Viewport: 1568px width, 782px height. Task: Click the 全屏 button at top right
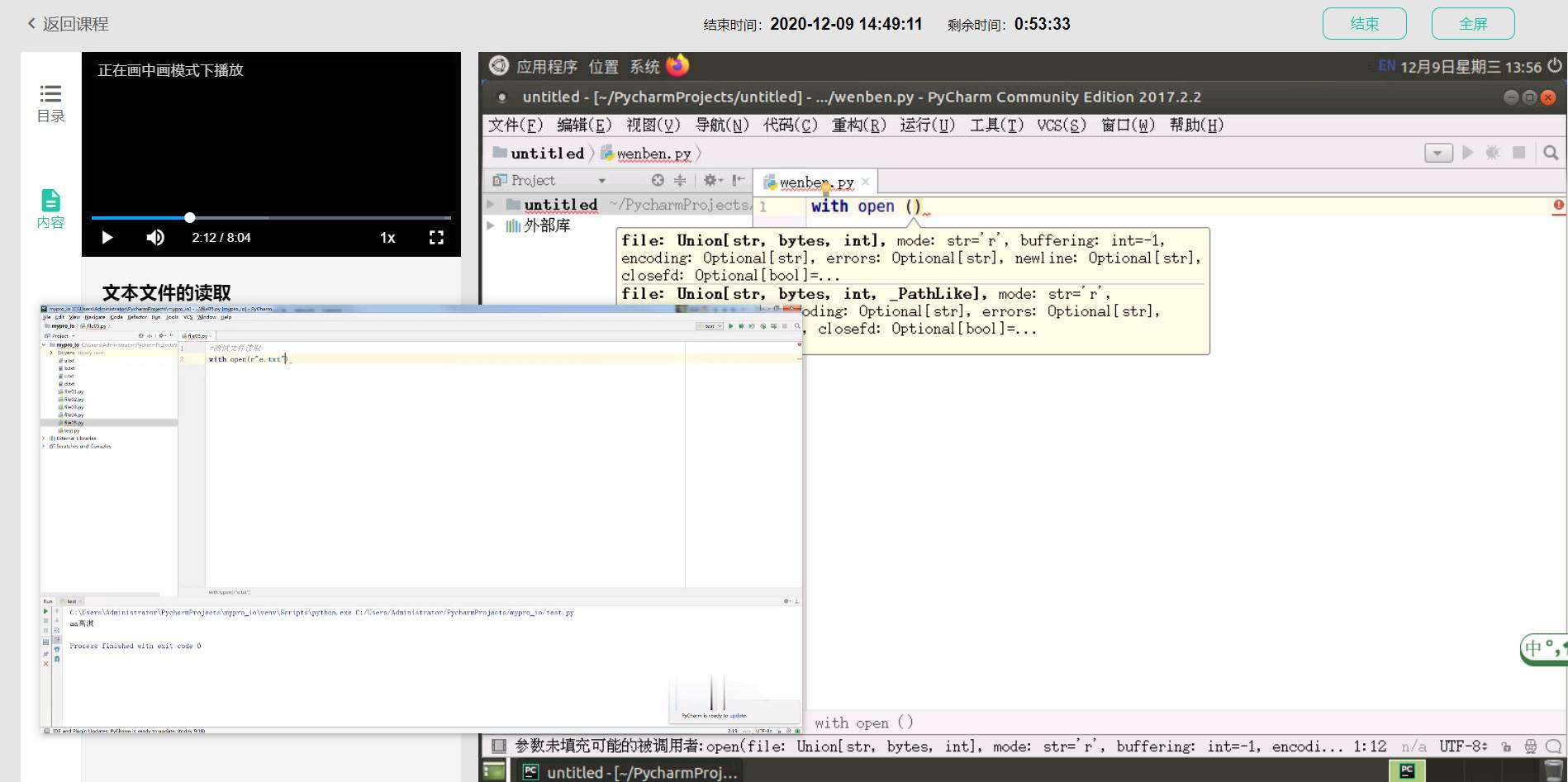tap(1473, 24)
